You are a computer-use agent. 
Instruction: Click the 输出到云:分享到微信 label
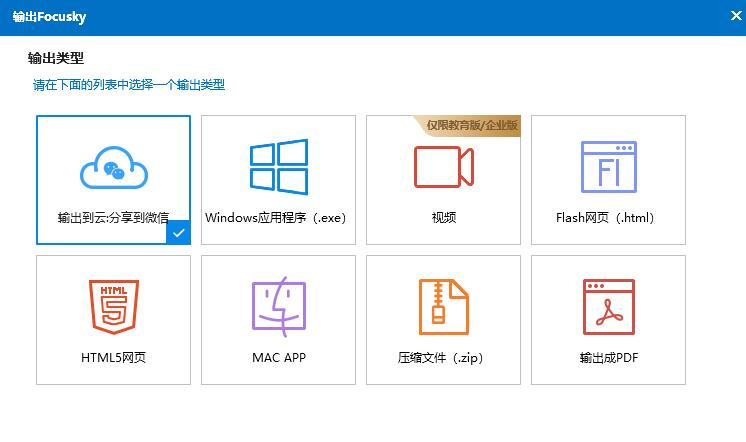tap(113, 218)
